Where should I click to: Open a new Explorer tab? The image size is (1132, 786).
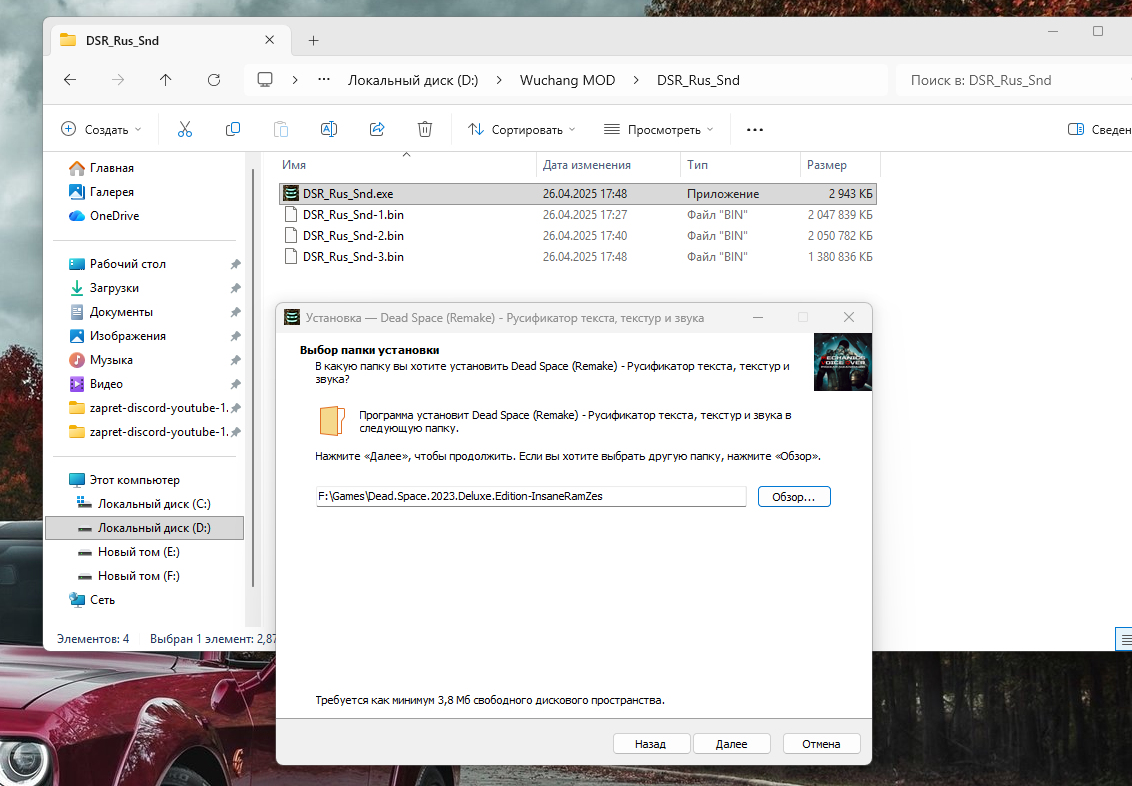click(313, 40)
